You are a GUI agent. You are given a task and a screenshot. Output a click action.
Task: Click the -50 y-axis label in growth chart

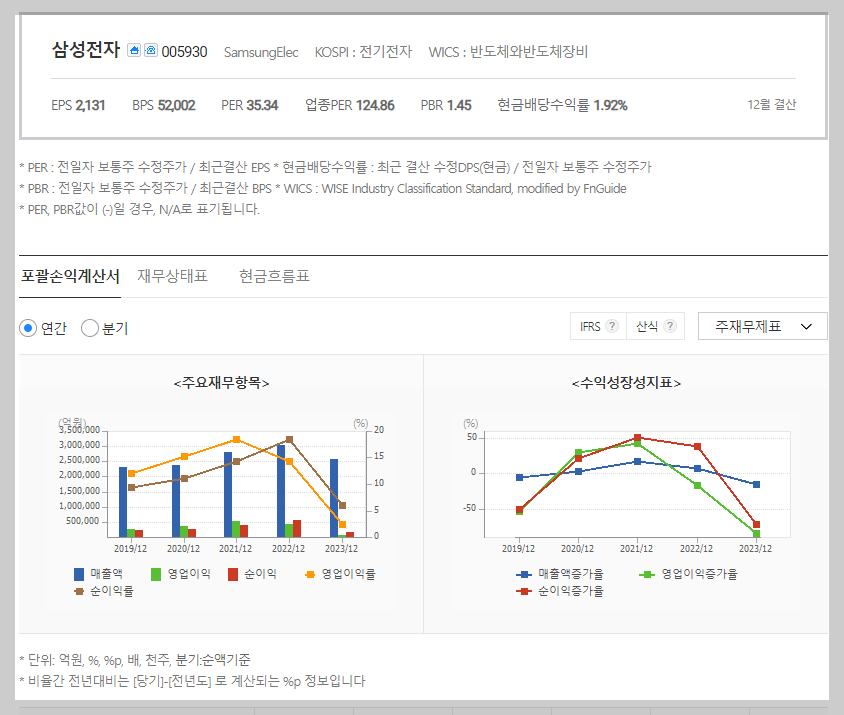tap(470, 508)
